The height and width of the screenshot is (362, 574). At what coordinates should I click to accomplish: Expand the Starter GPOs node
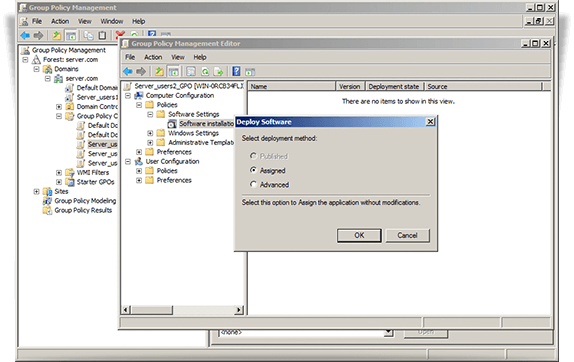tap(59, 182)
